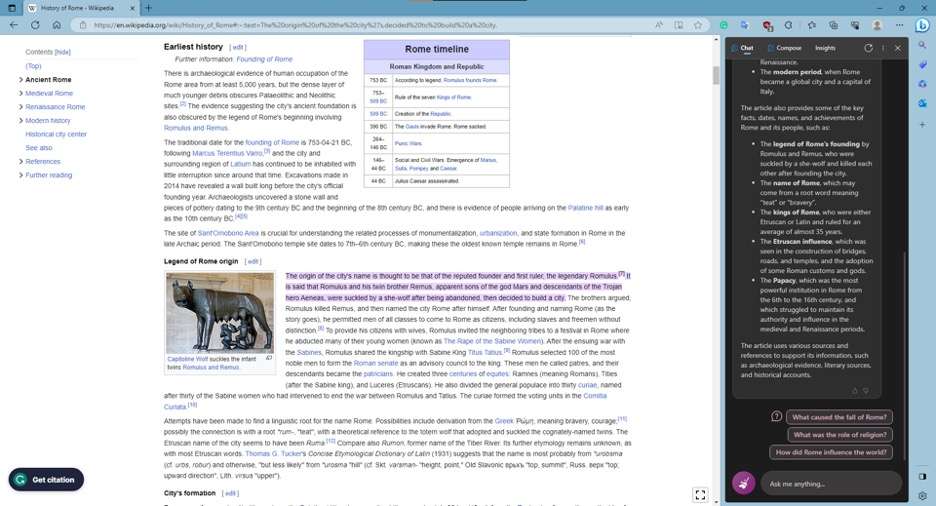Image resolution: width=936 pixels, height=506 pixels.
Task: Click the Get citation button
Action: coord(46,479)
